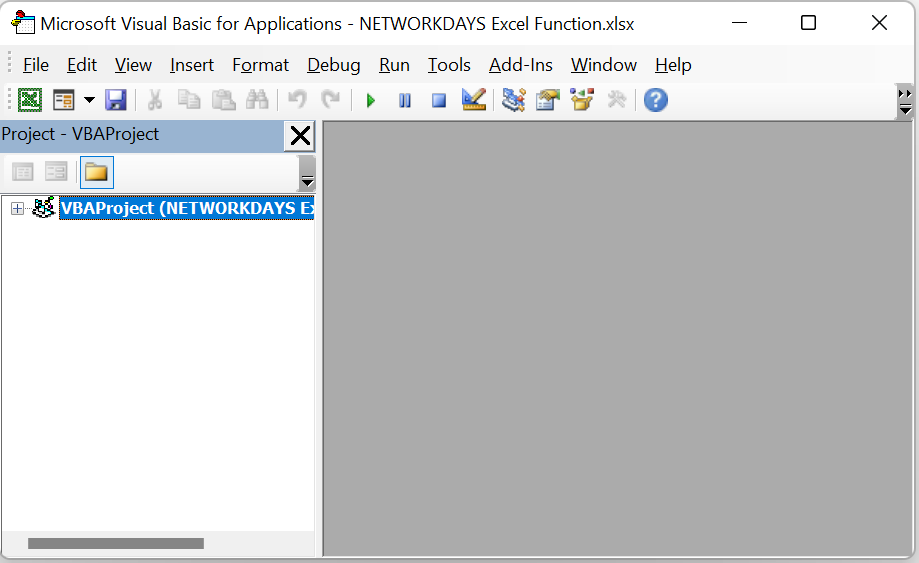Close the Project - VBAProject pane
919x563 pixels.
point(300,135)
